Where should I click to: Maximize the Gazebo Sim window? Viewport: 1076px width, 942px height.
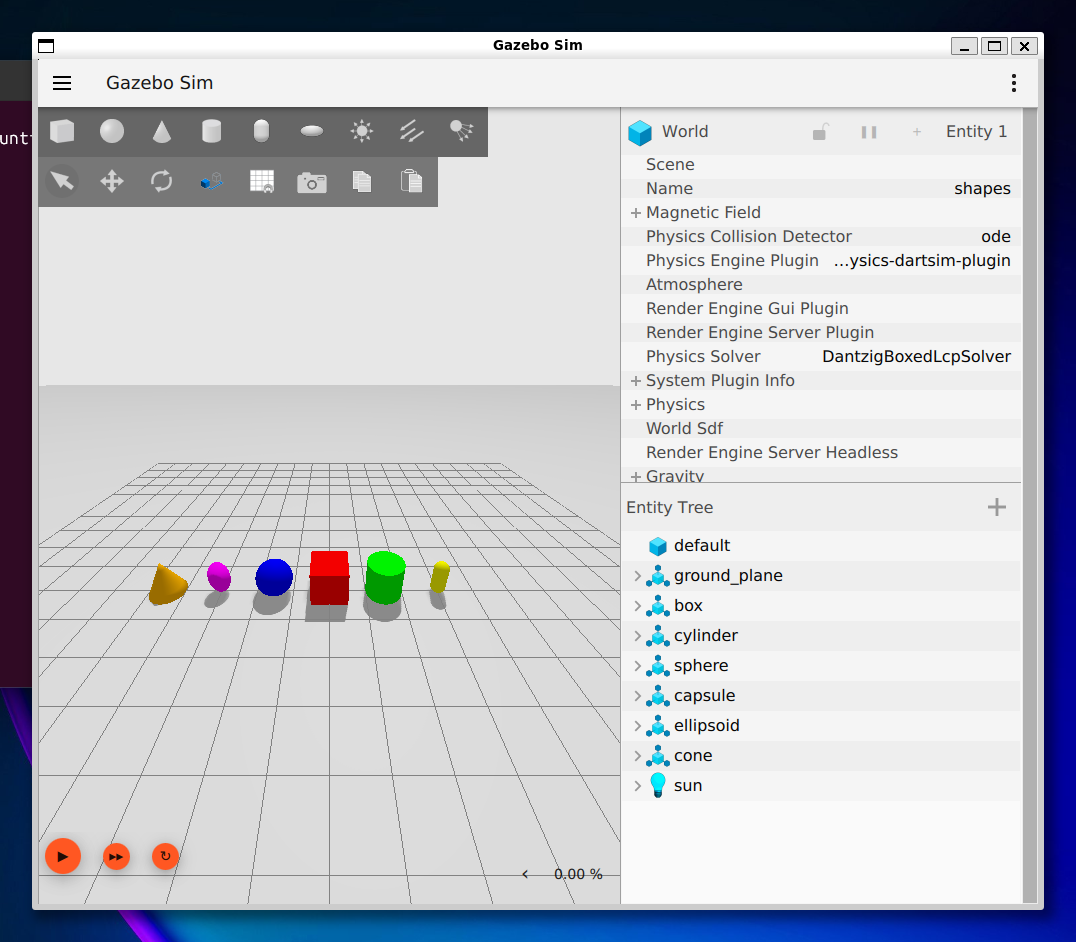[x=994, y=46]
